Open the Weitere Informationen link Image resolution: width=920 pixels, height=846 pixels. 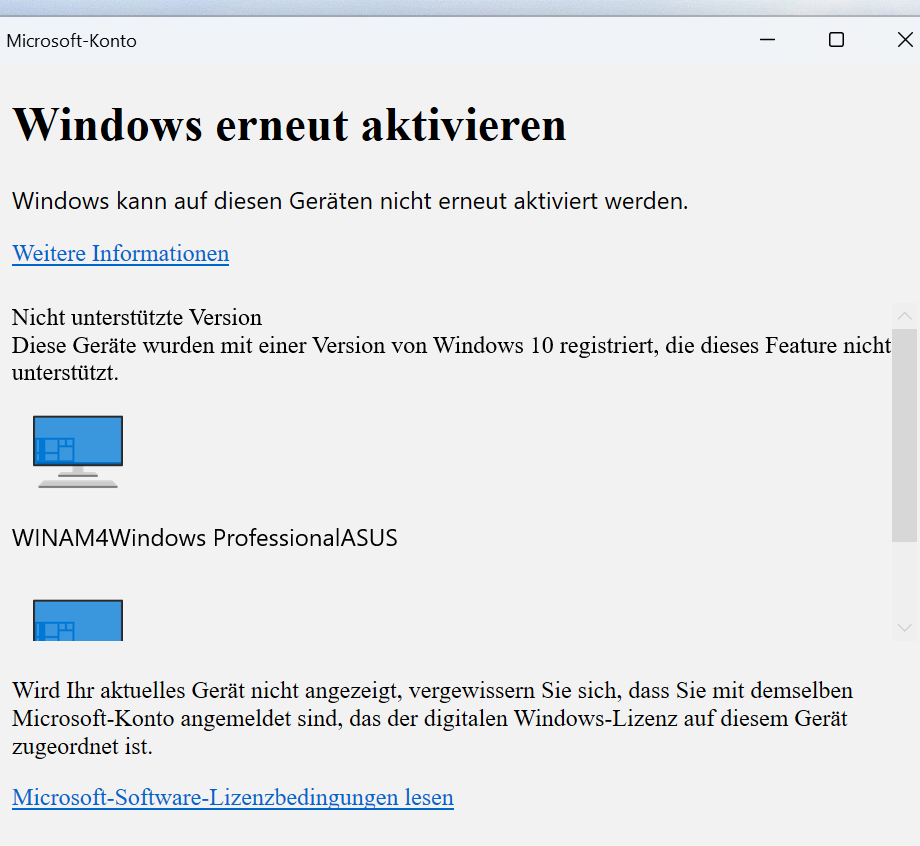coord(120,253)
